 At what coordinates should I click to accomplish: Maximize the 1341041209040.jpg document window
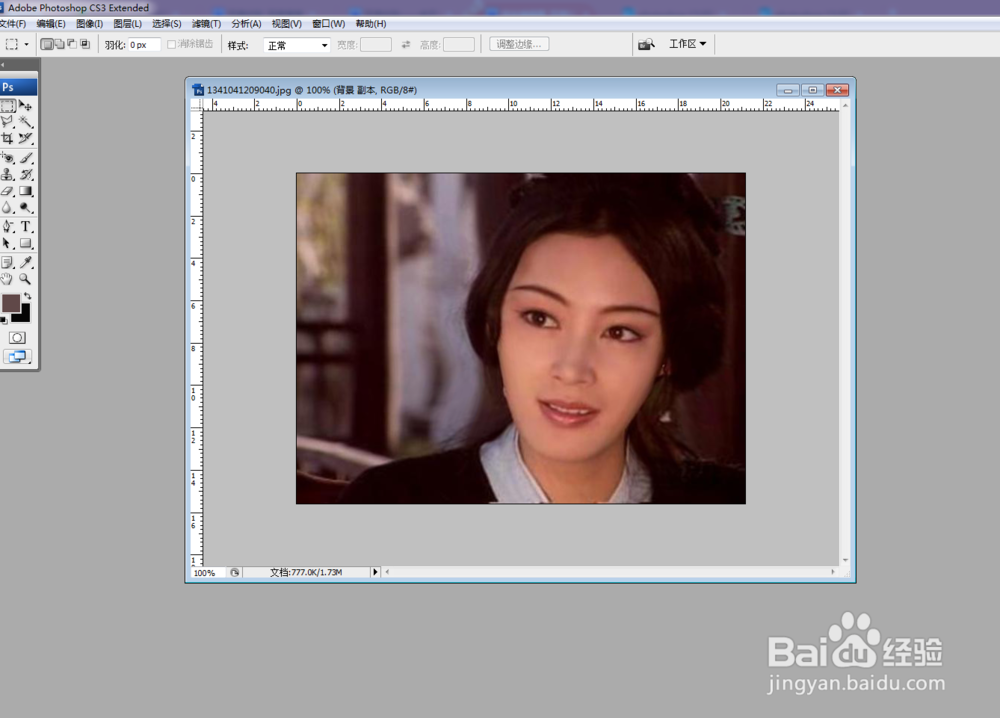click(812, 90)
